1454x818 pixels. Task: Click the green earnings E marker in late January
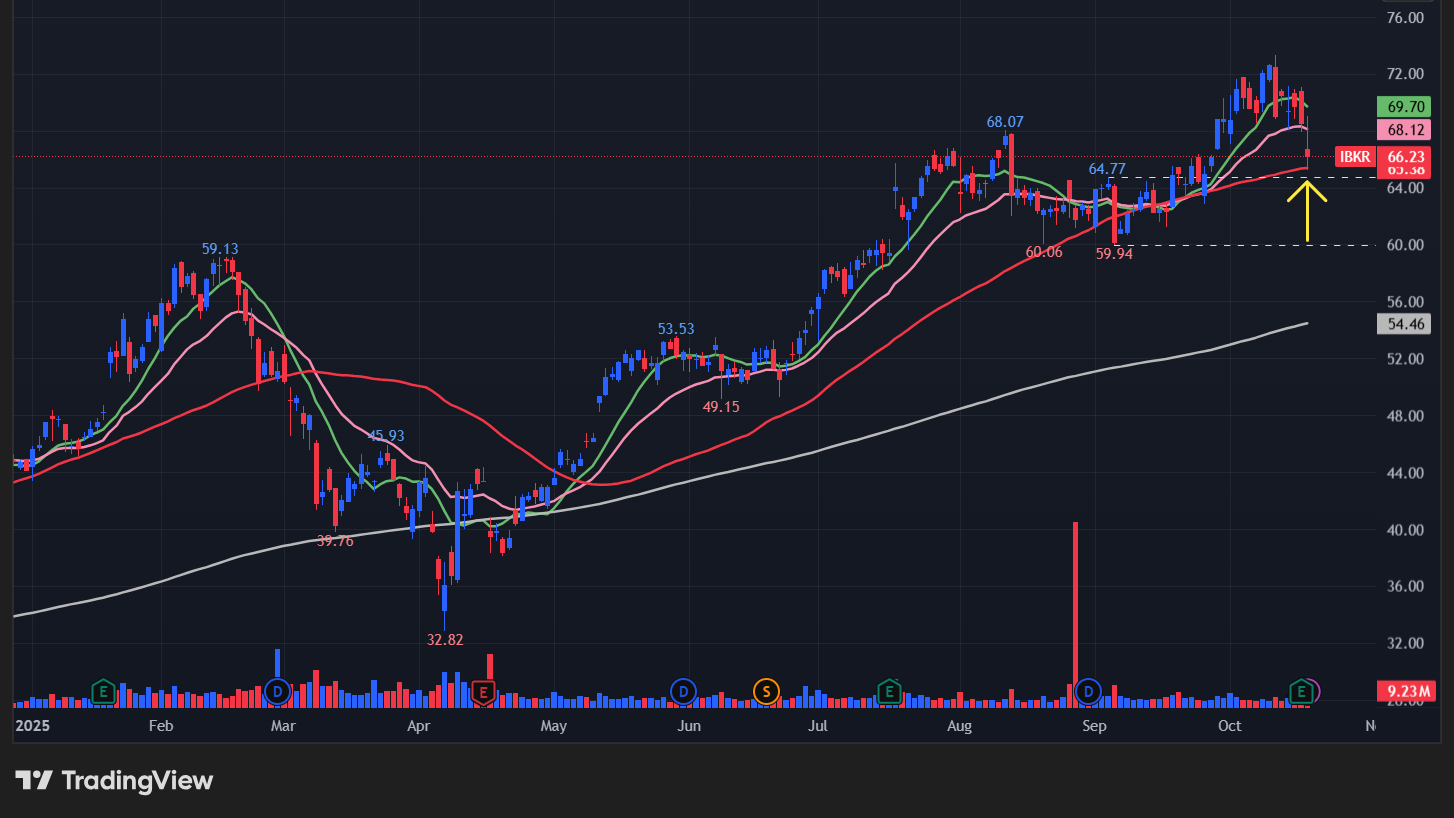coord(102,691)
